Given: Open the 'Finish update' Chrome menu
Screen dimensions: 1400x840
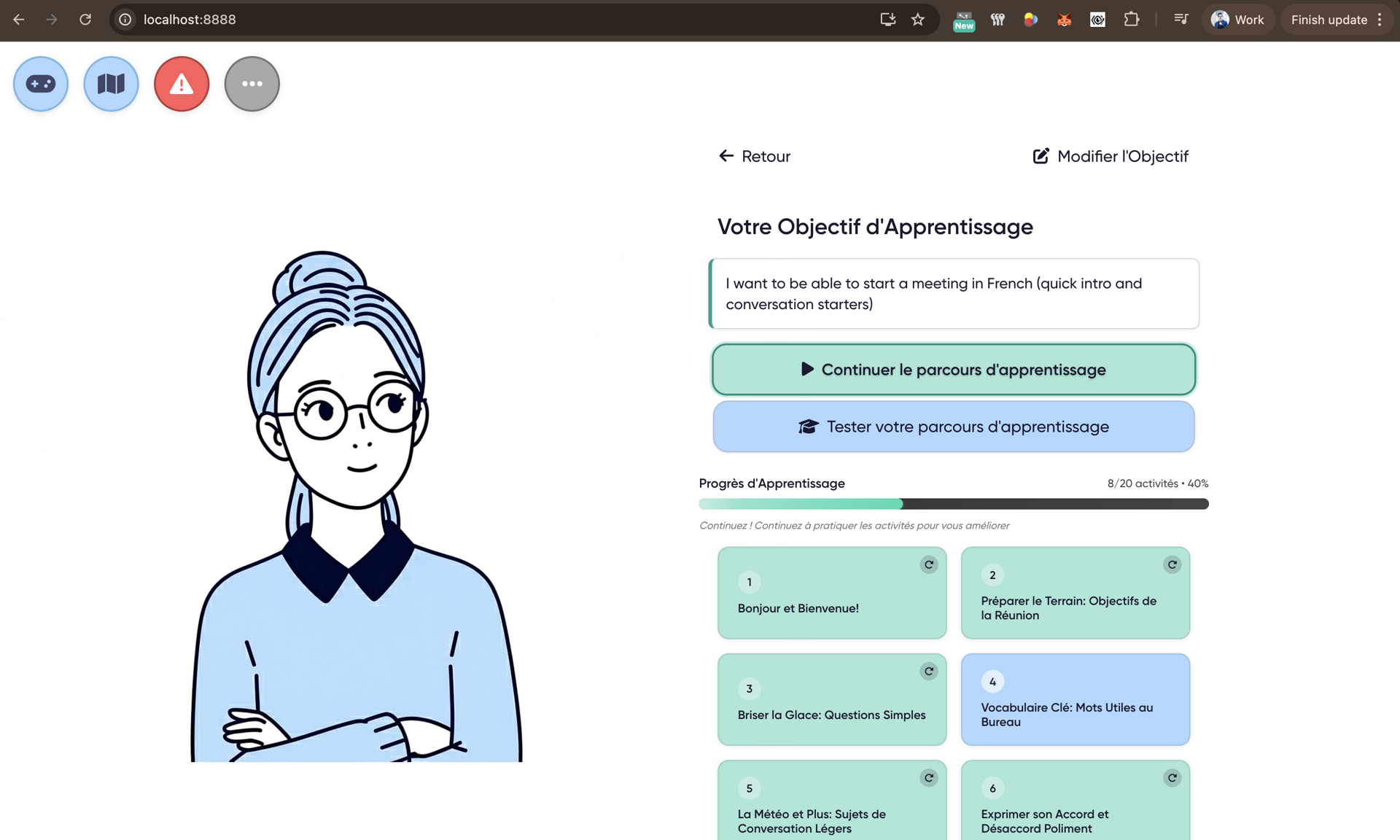Looking at the screenshot, I should click(x=1330, y=20).
